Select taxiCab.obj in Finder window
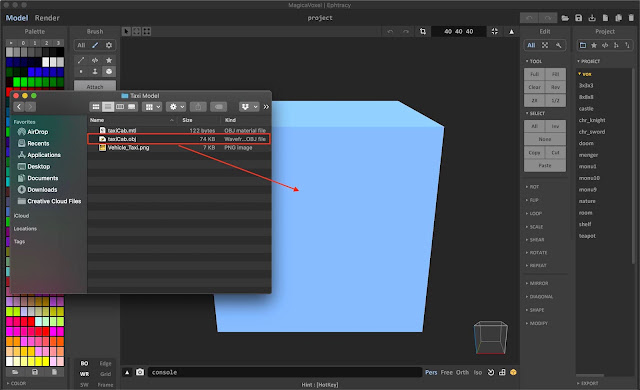 (x=179, y=139)
